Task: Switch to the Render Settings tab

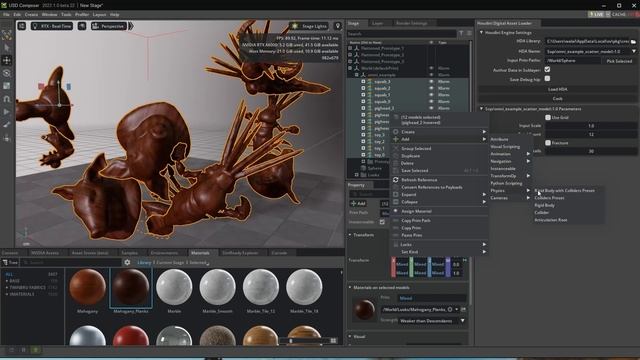Action: point(411,23)
